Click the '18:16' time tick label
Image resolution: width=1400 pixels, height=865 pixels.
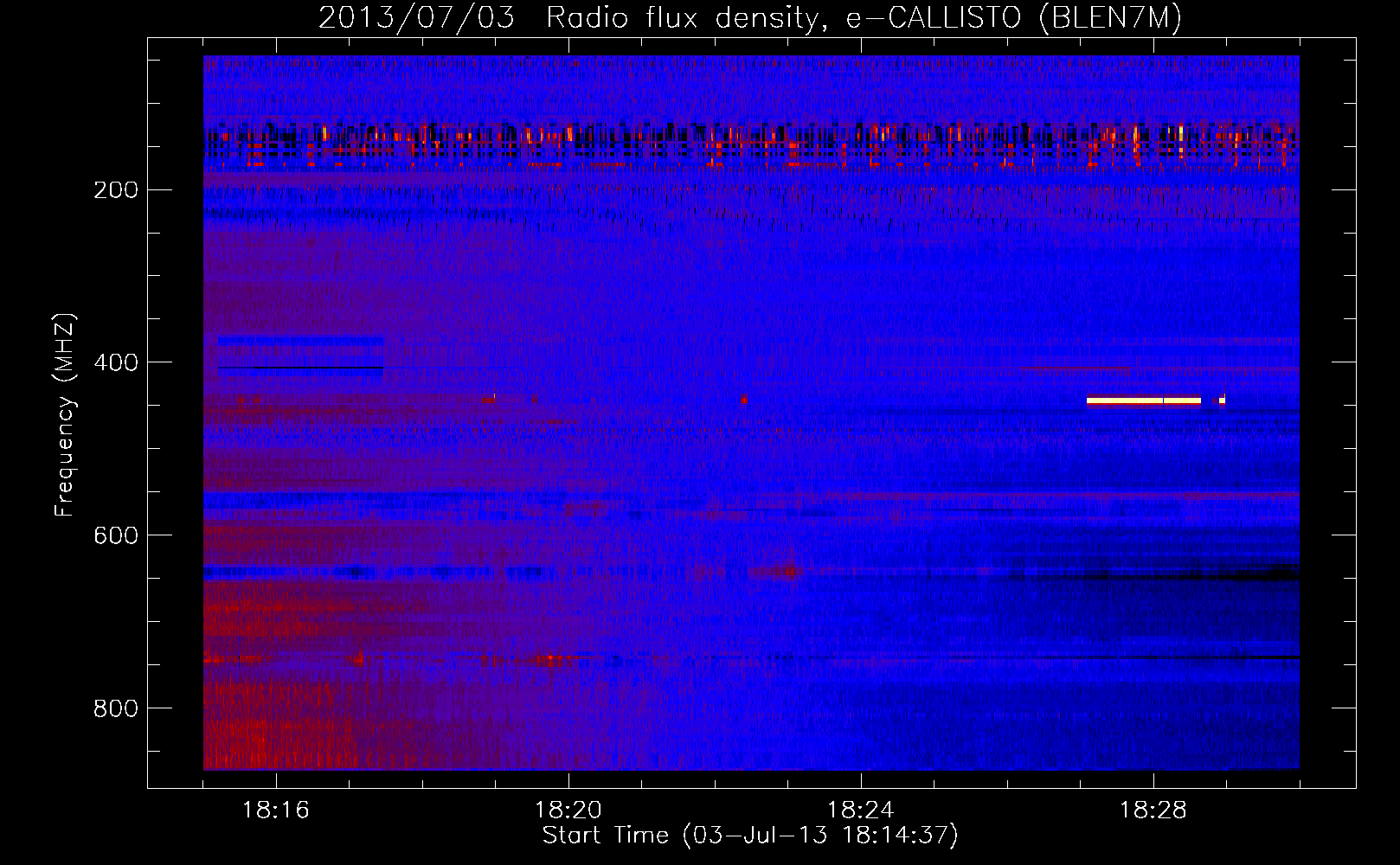(276, 811)
